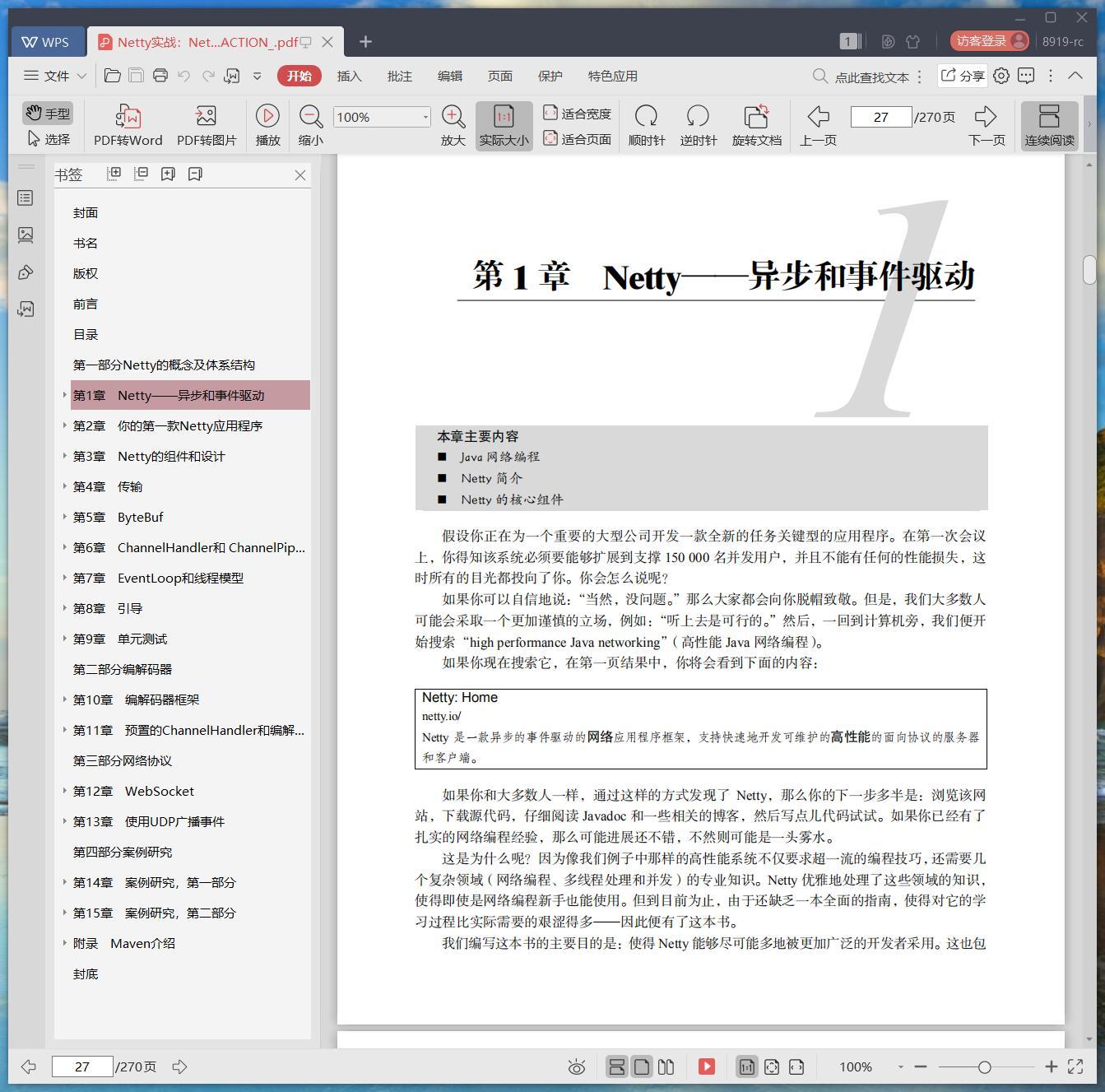Open file with the folder icon

coord(113,76)
